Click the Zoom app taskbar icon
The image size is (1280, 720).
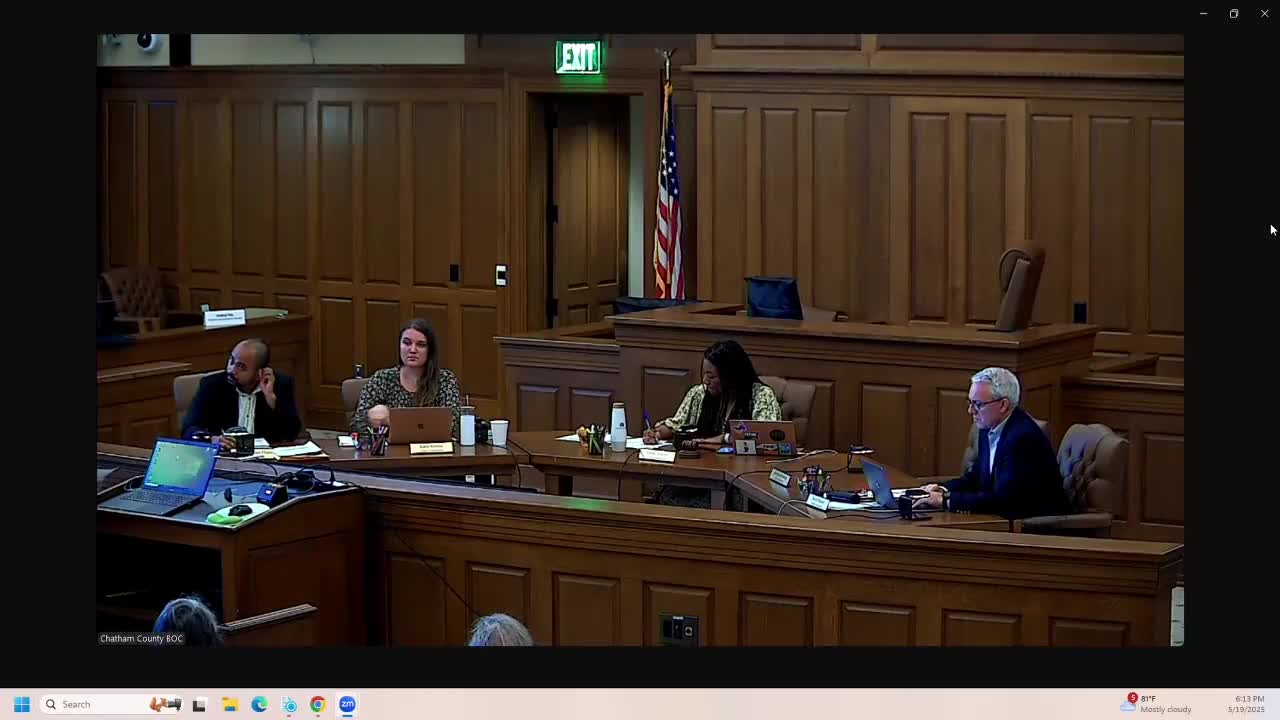[x=347, y=705]
